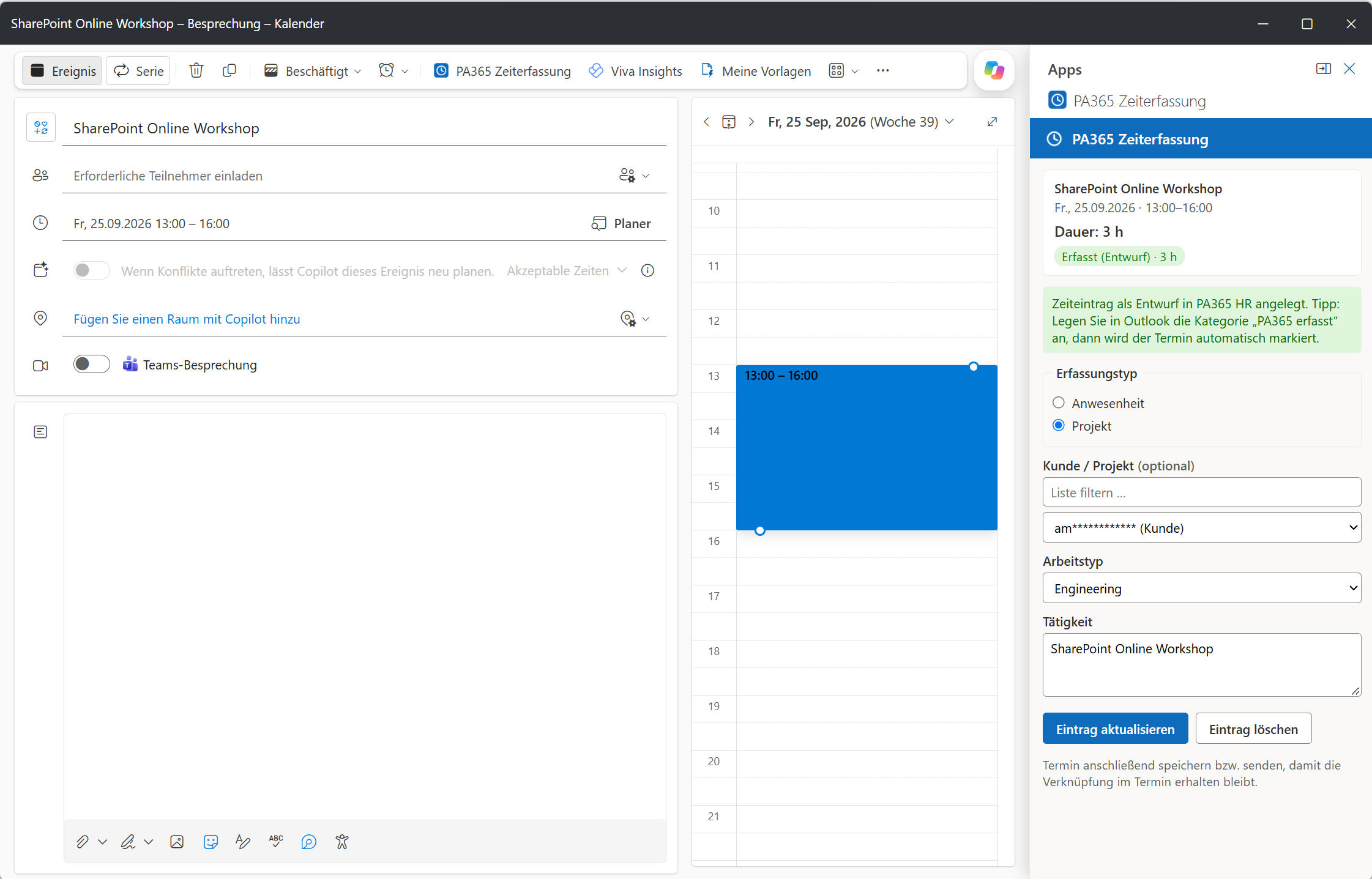Open the accessibility checker icon
The image size is (1372, 879).
coord(342,842)
